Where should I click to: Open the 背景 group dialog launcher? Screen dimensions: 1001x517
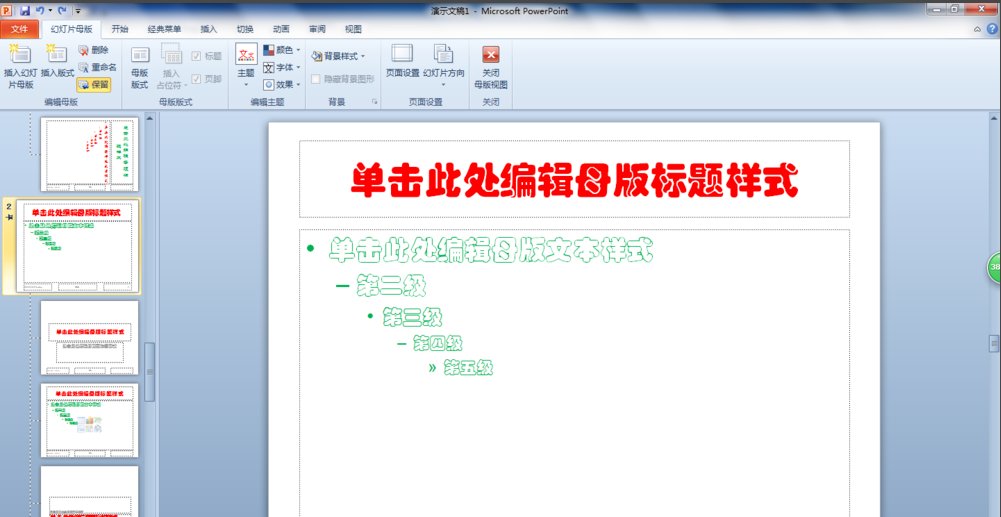pos(374,101)
